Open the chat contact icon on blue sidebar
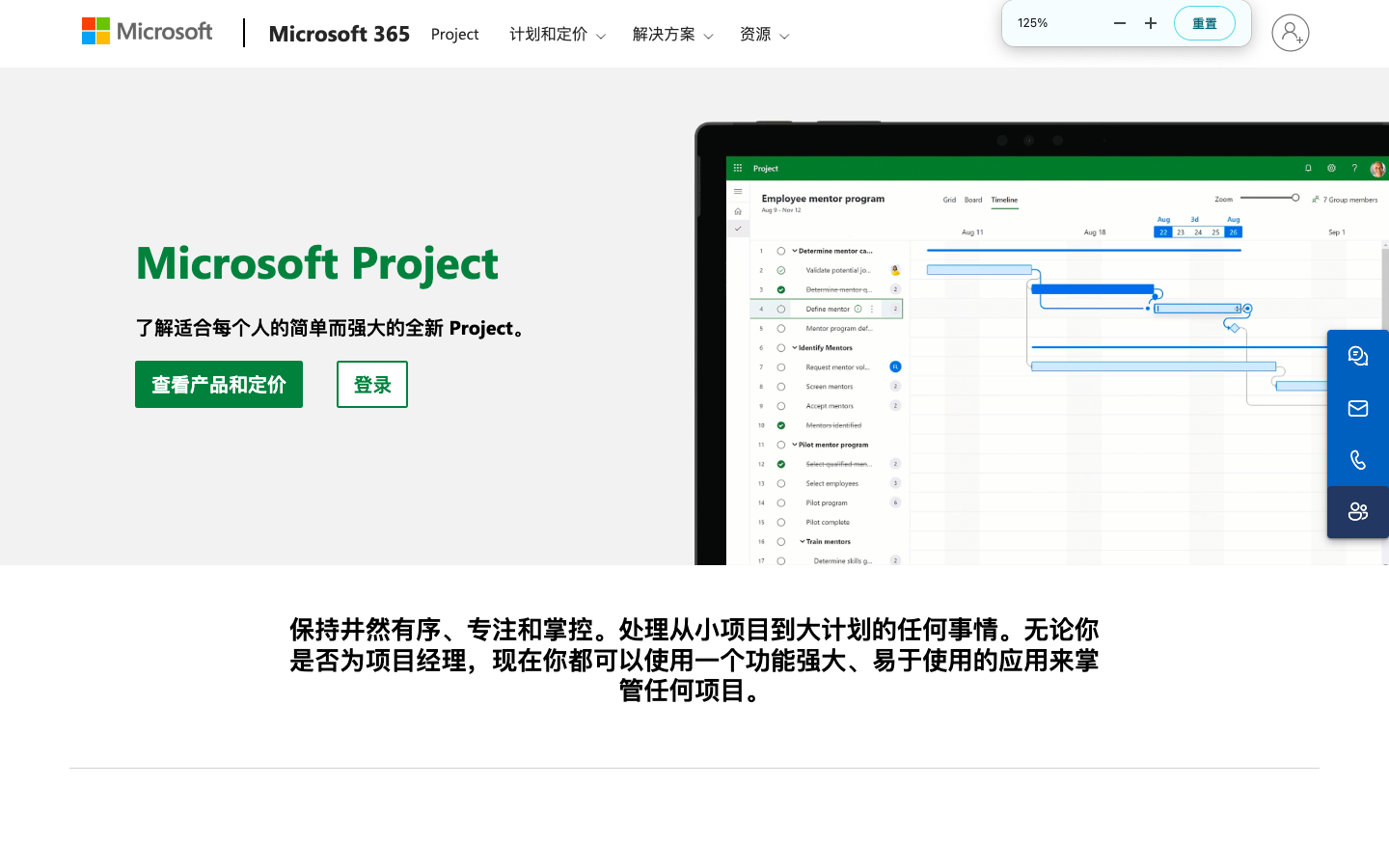This screenshot has height=868, width=1389. 1358,355
